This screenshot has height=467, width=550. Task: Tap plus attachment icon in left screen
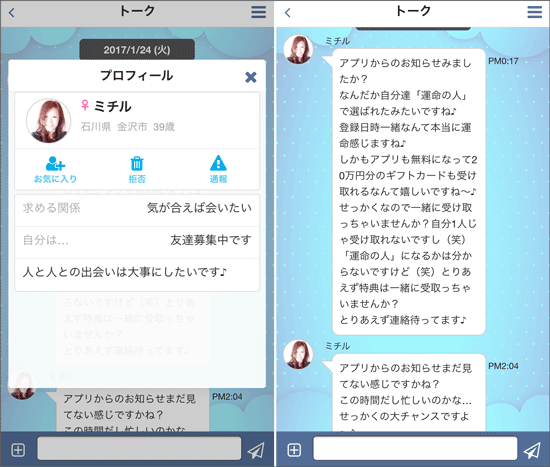click(18, 449)
